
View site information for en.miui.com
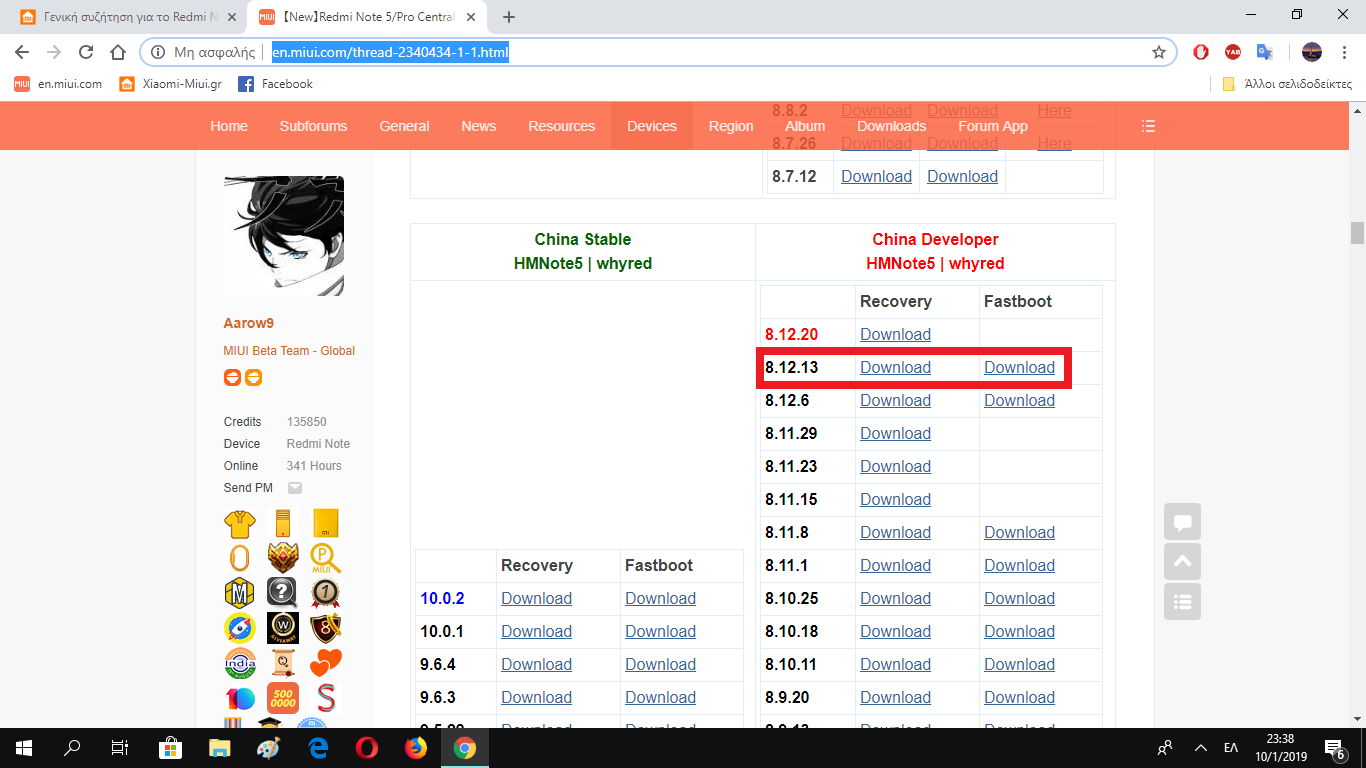158,52
